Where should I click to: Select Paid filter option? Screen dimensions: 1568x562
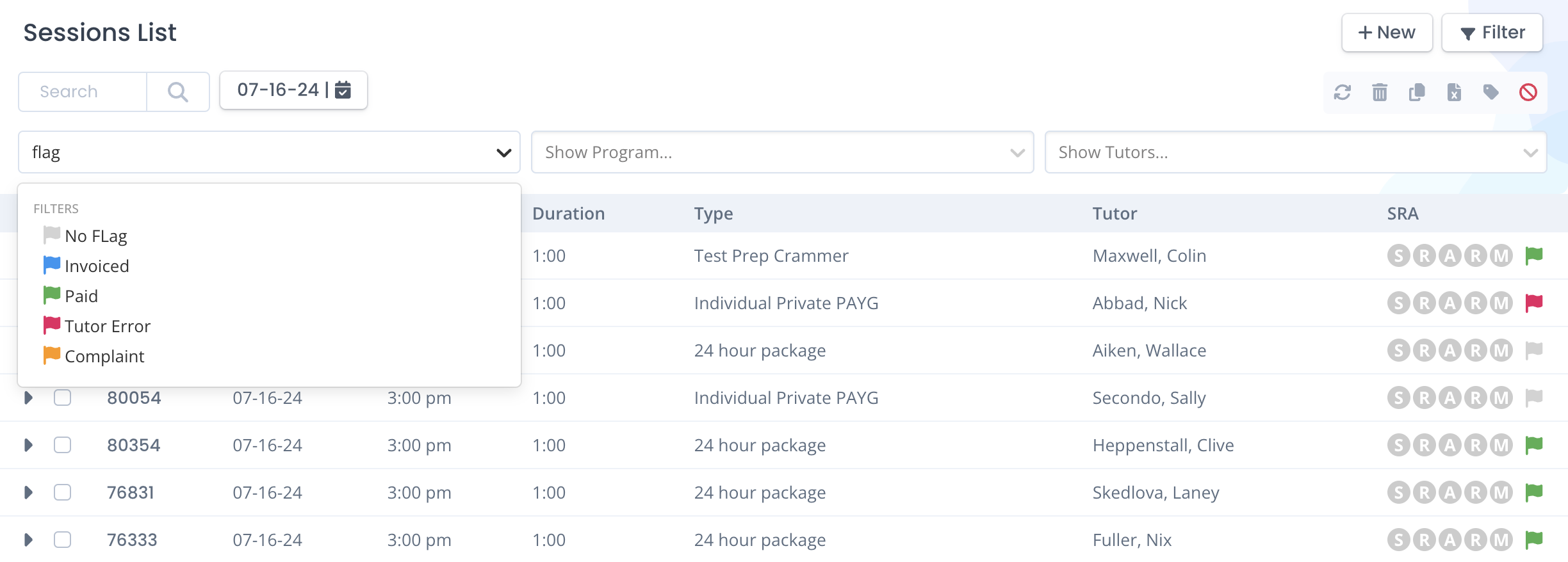click(x=70, y=296)
